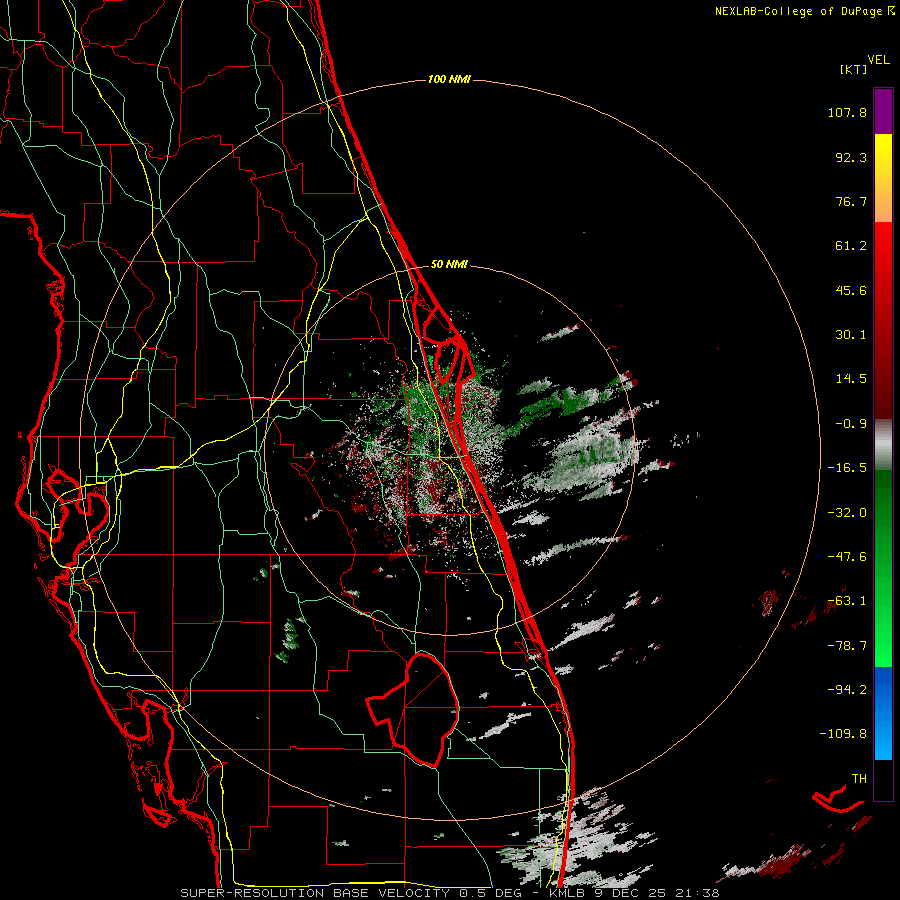The height and width of the screenshot is (900, 900).
Task: Select the -109.8 legend value
Action: pyautogui.click(x=843, y=734)
